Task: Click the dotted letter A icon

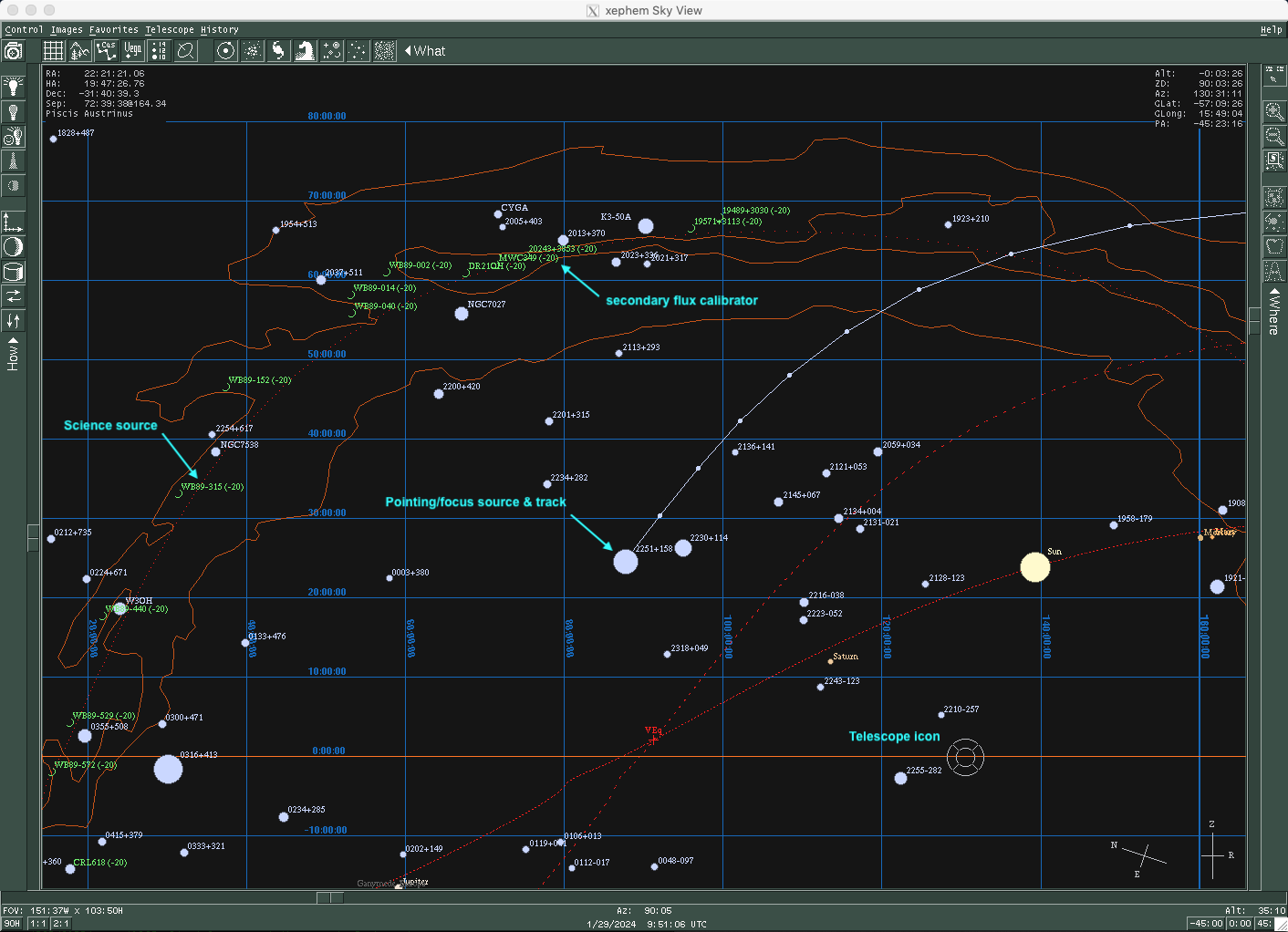Action: (x=1274, y=272)
